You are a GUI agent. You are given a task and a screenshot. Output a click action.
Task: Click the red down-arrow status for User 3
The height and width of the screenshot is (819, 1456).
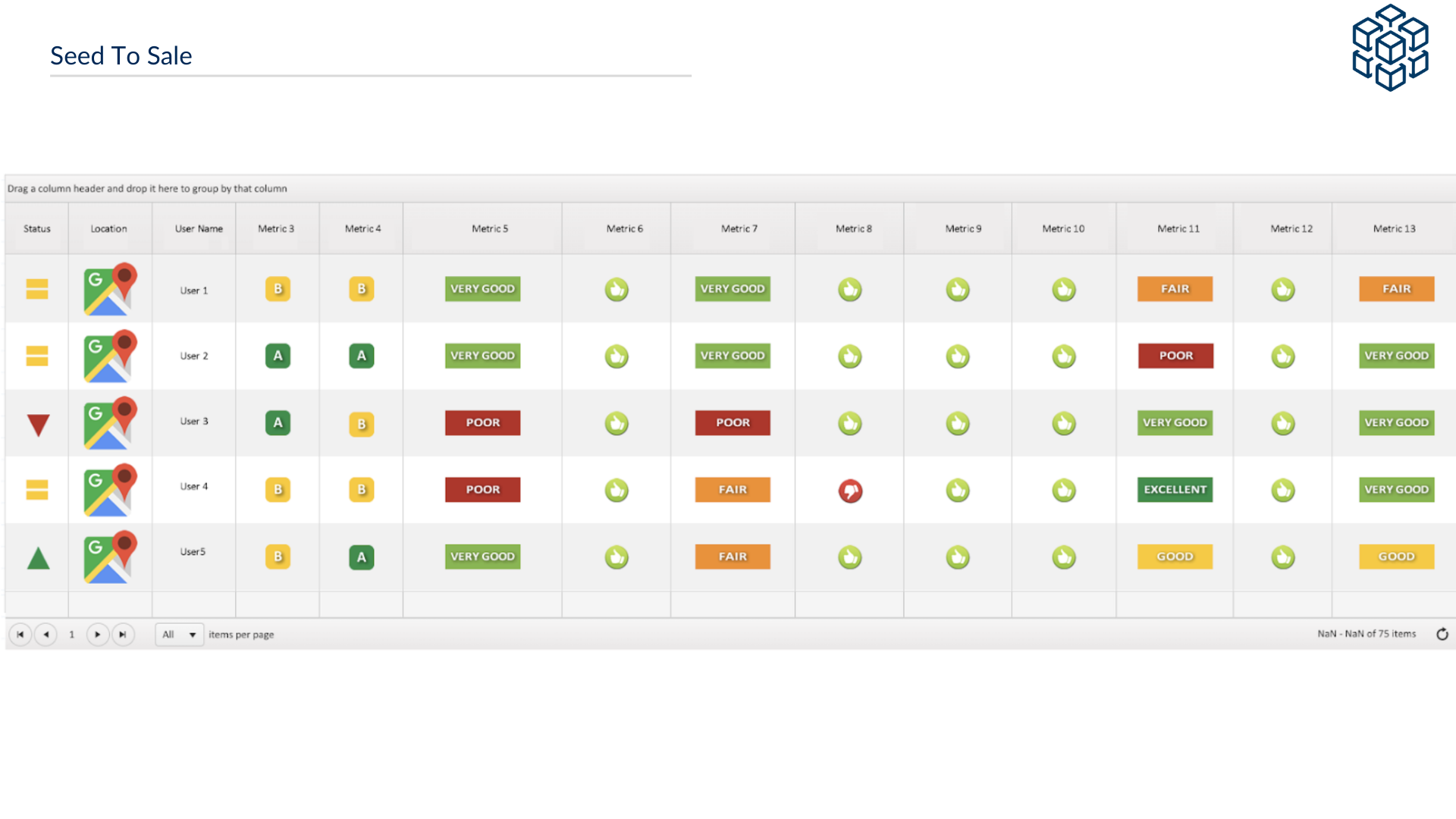(x=36, y=423)
